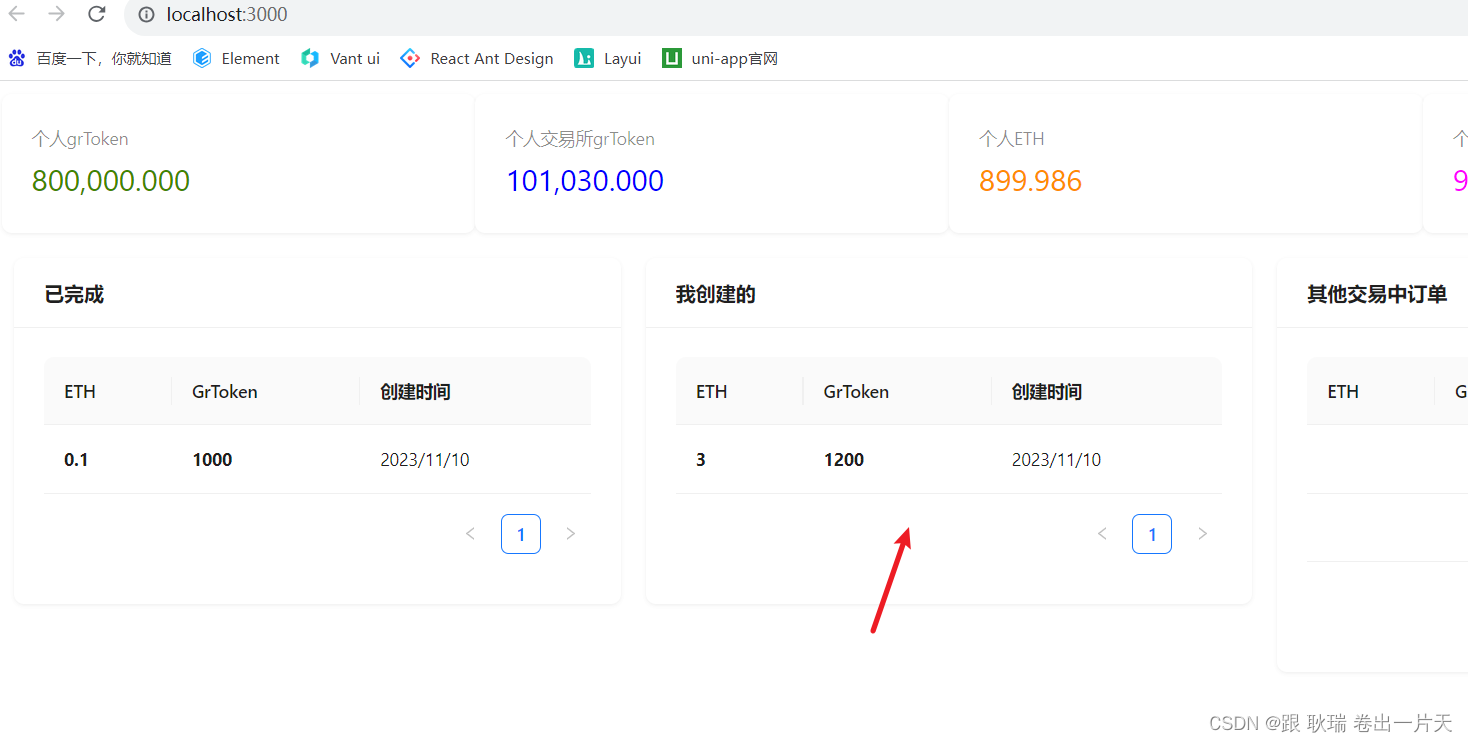The image size is (1468, 742).
Task: Select page 1 in 我创建的 pagination
Action: pyautogui.click(x=1152, y=534)
